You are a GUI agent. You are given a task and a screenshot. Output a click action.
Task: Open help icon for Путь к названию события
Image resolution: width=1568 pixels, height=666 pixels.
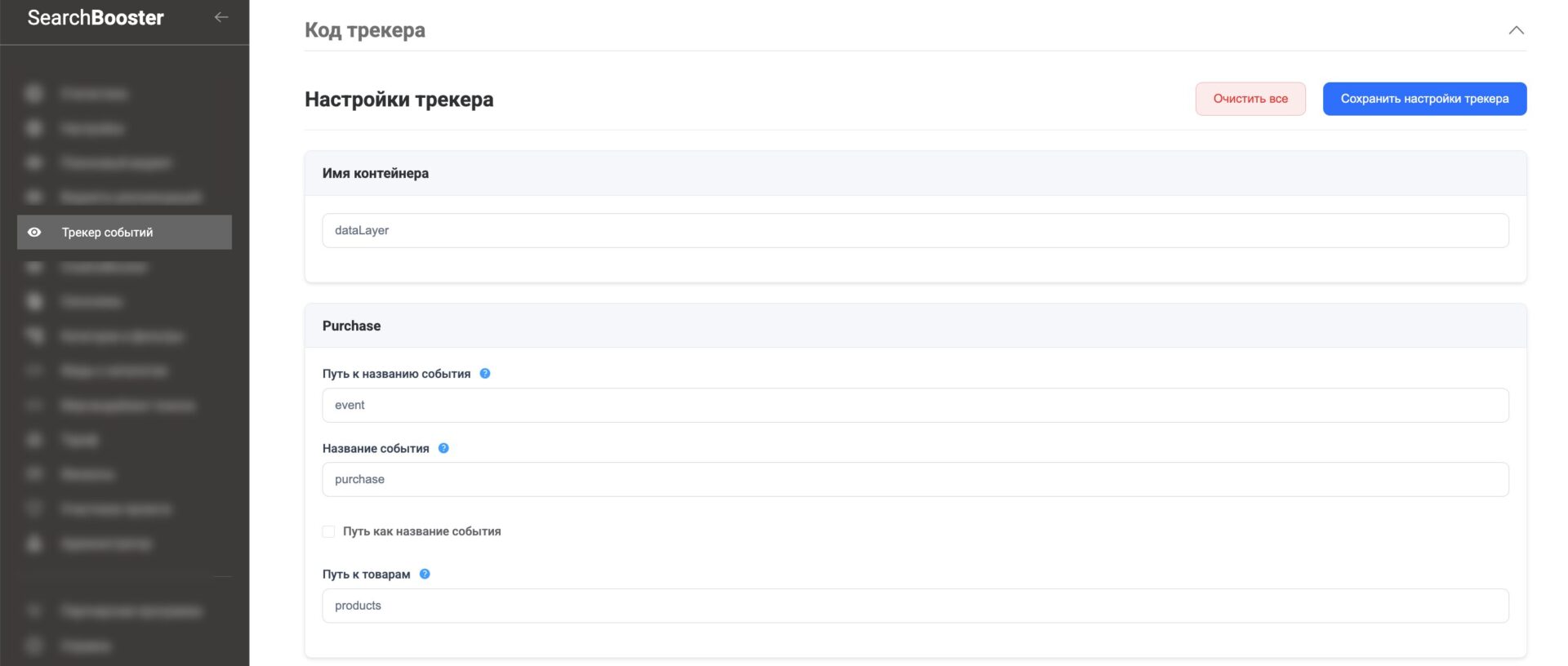[484, 374]
